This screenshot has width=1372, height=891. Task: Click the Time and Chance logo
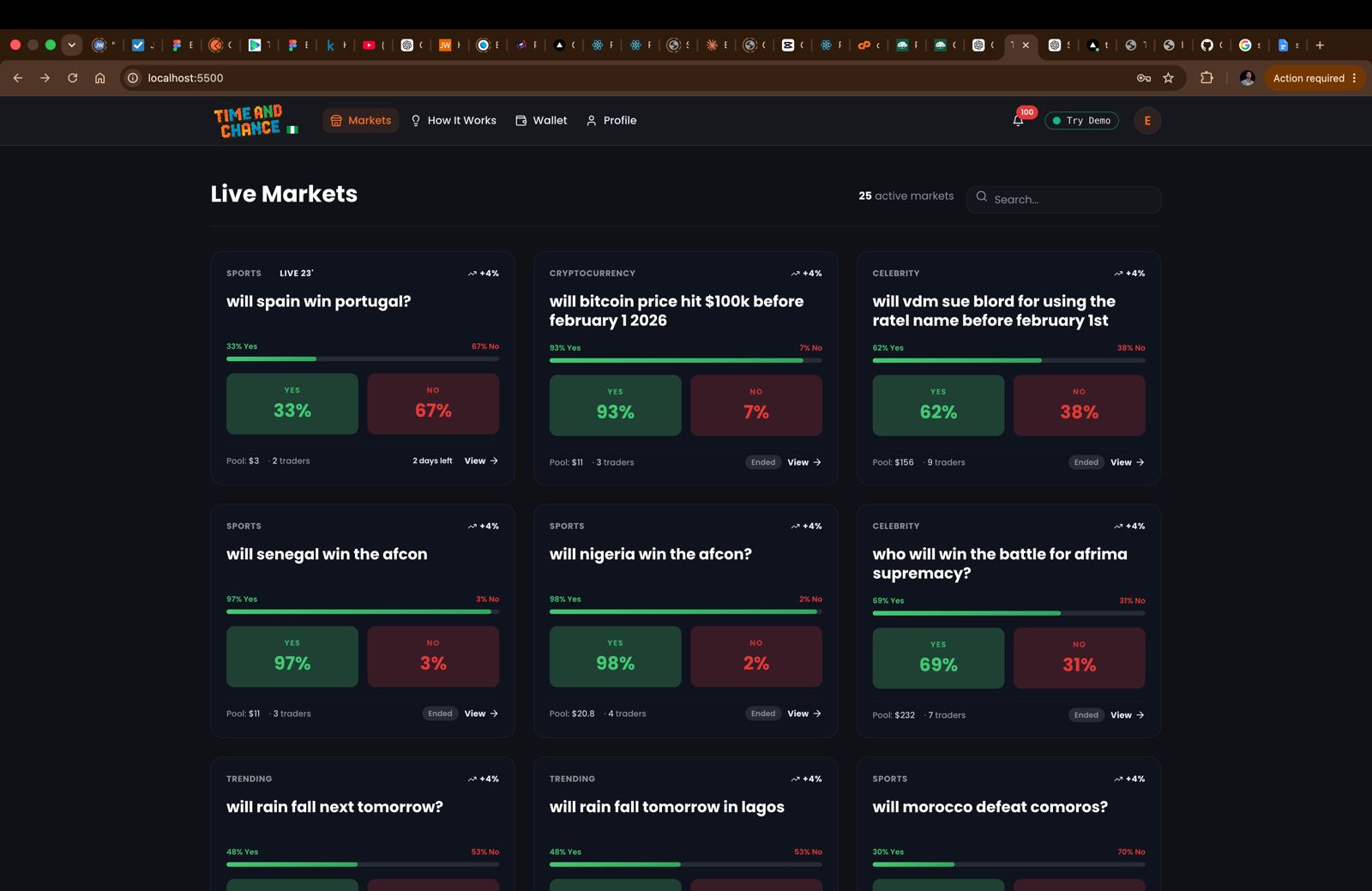pos(256,121)
